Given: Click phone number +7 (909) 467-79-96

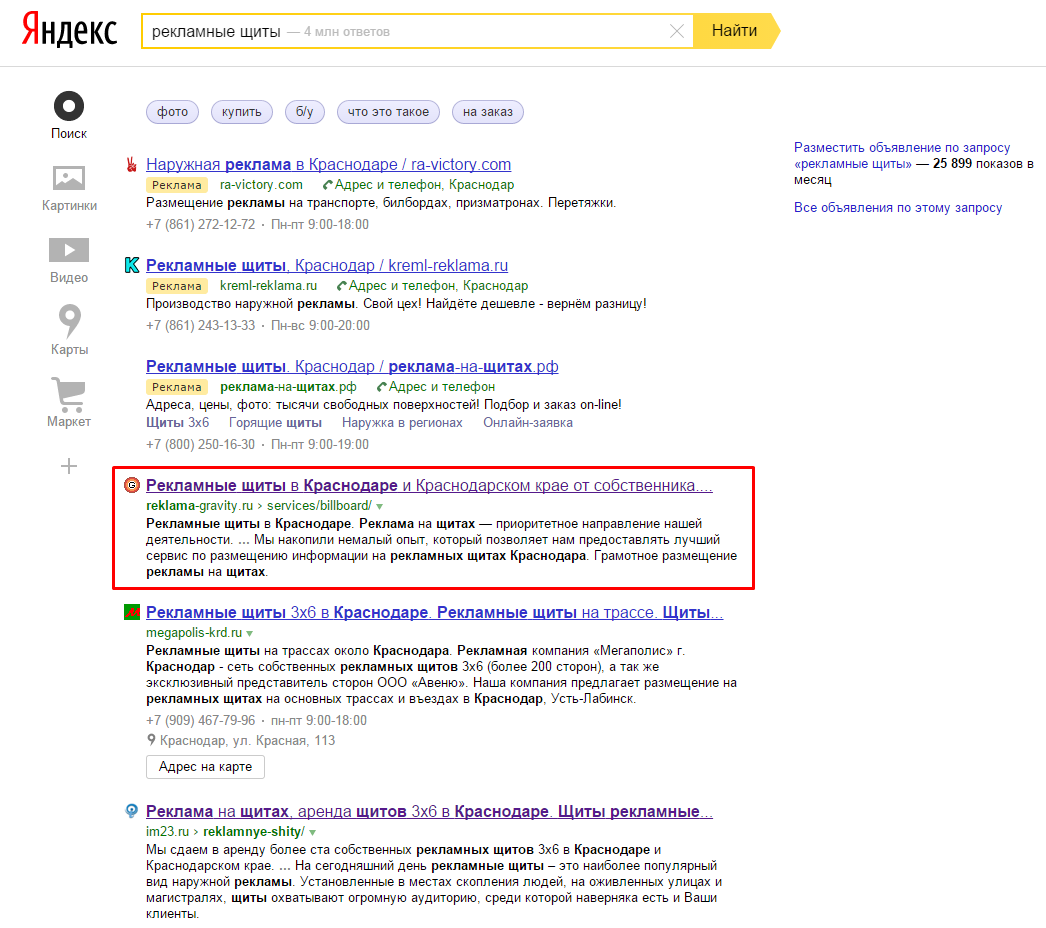Looking at the screenshot, I should tap(201, 721).
